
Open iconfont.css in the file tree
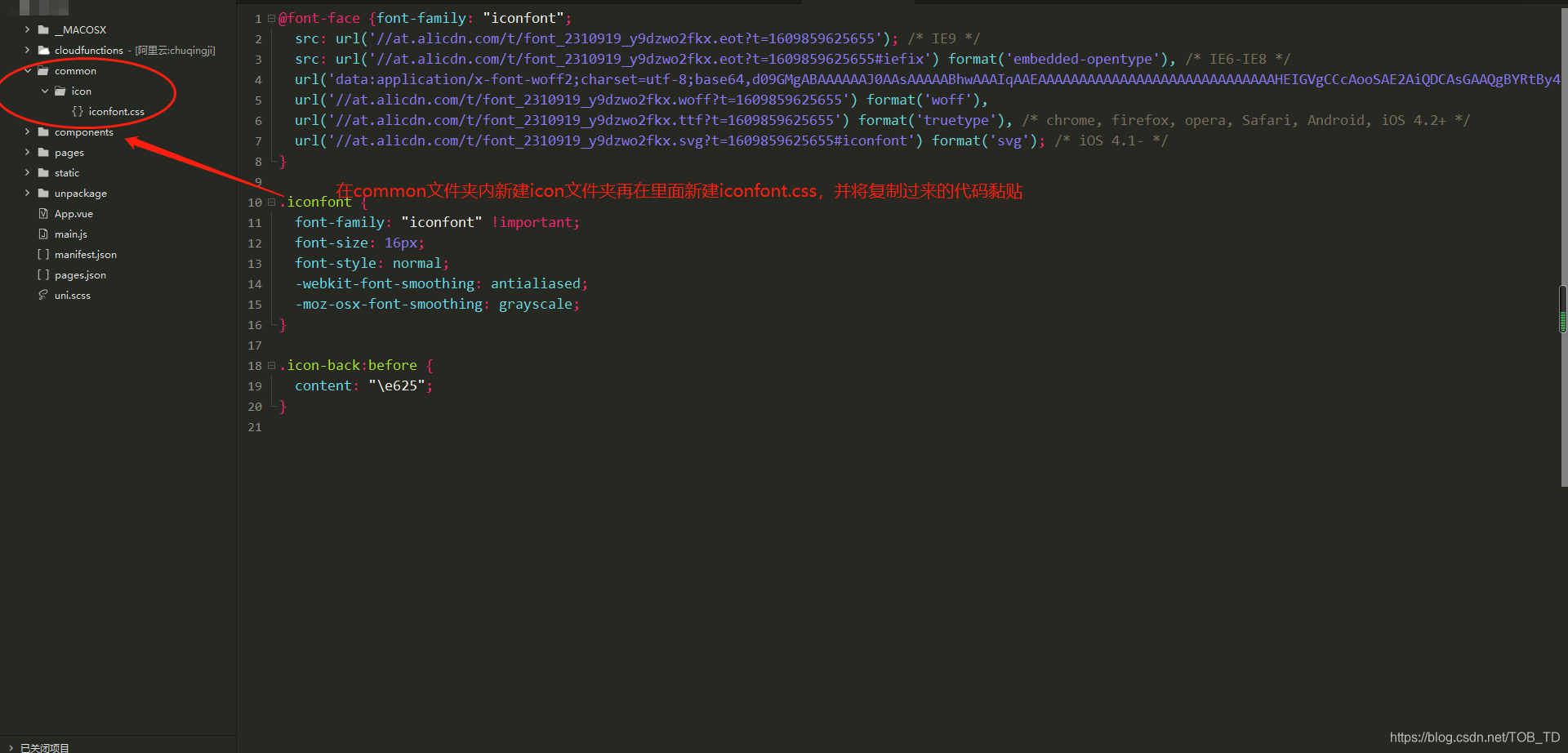click(116, 112)
